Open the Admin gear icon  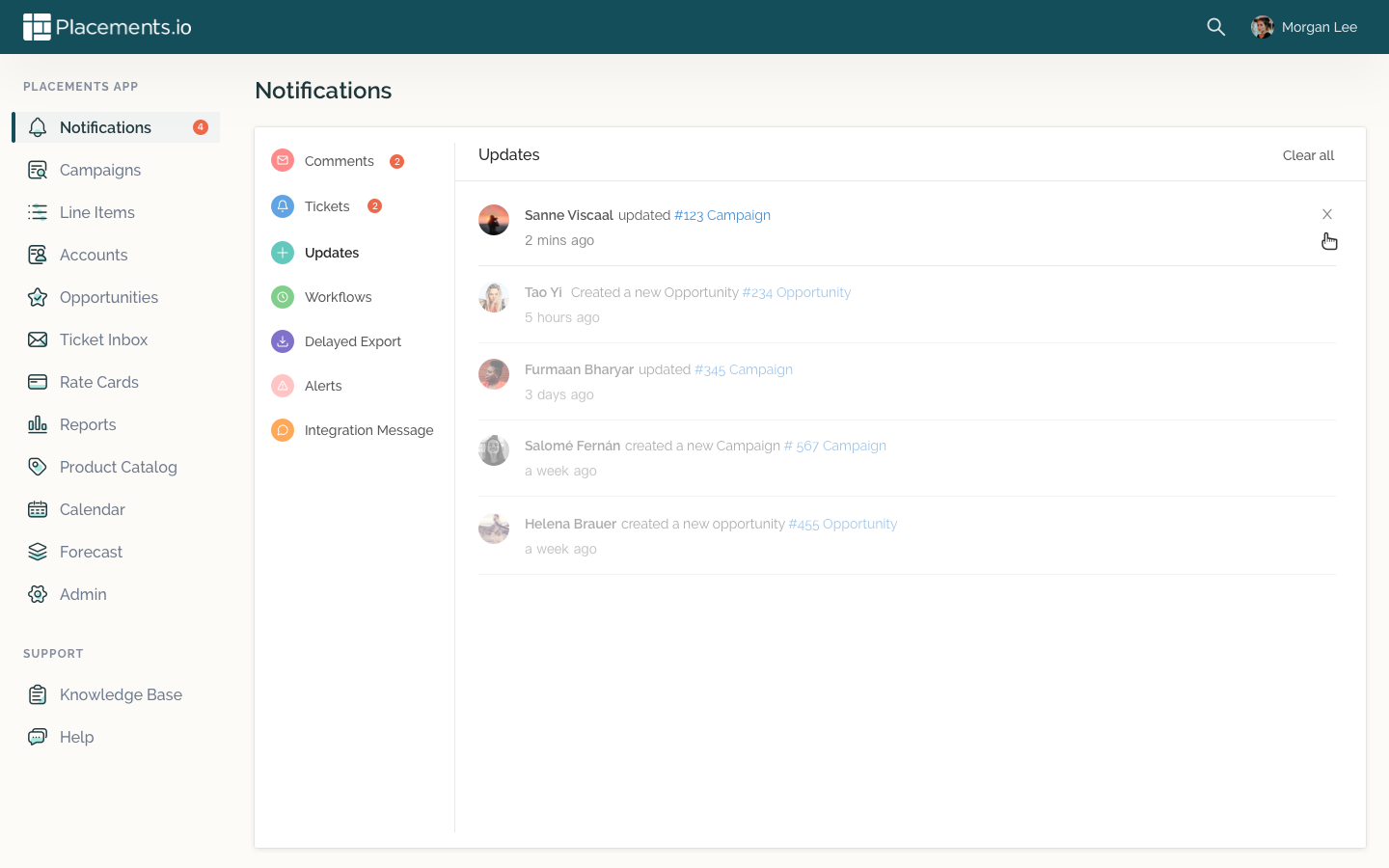(x=38, y=594)
